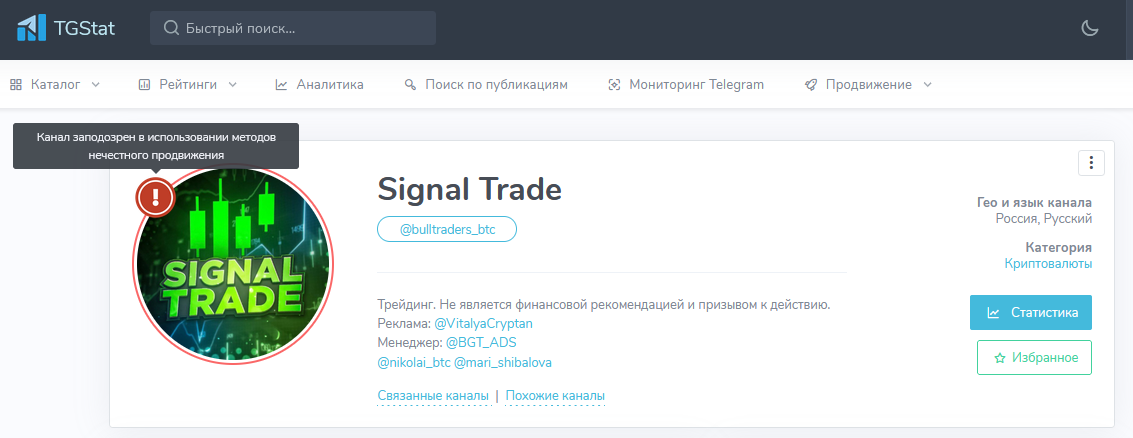Add channel to Избранное
1133x438 pixels.
[1034, 357]
